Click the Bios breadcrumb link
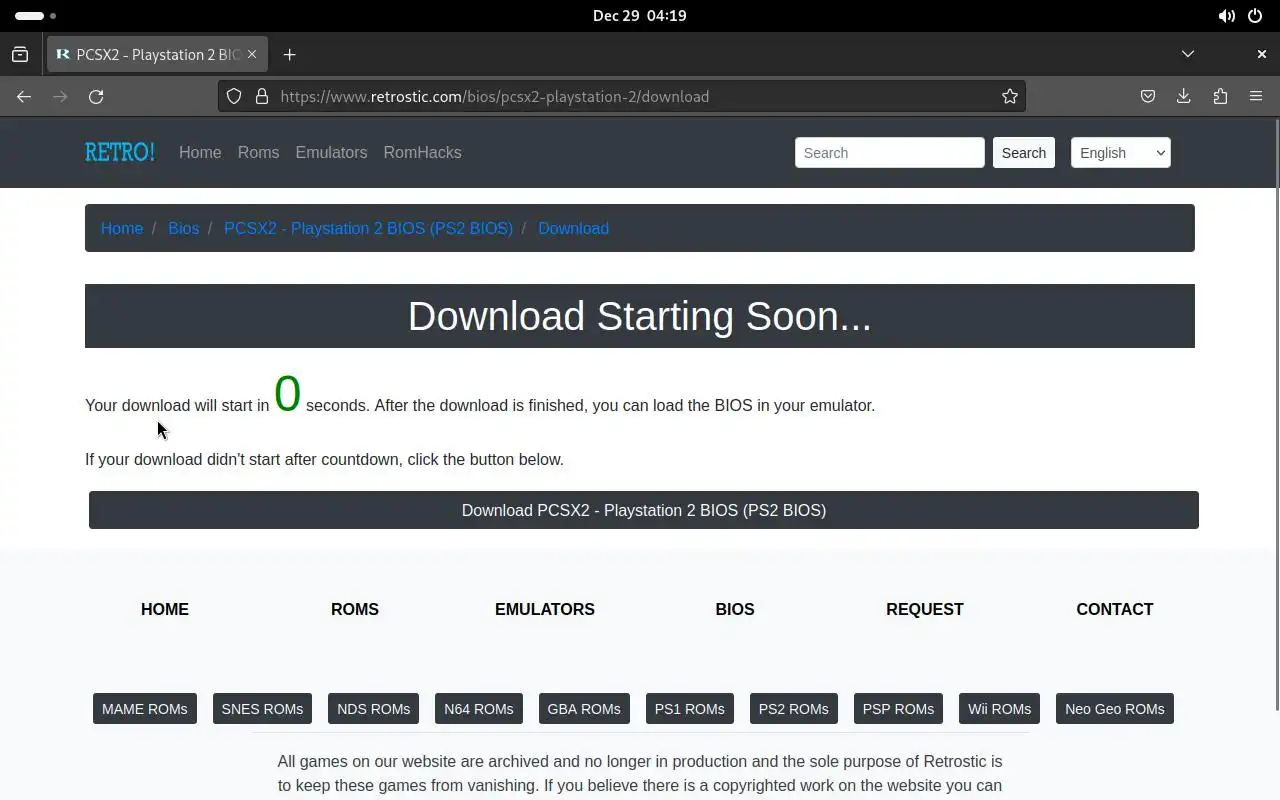The width and height of the screenshot is (1280, 800). point(184,228)
